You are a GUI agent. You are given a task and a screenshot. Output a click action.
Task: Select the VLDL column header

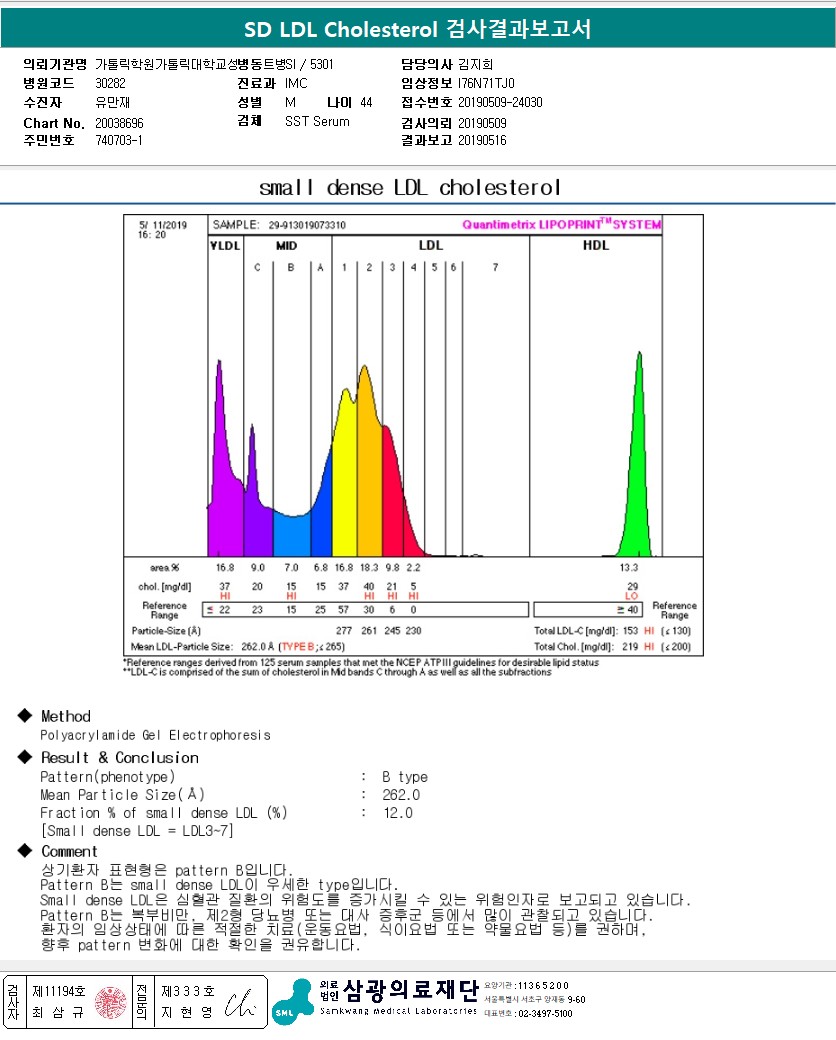point(225,245)
